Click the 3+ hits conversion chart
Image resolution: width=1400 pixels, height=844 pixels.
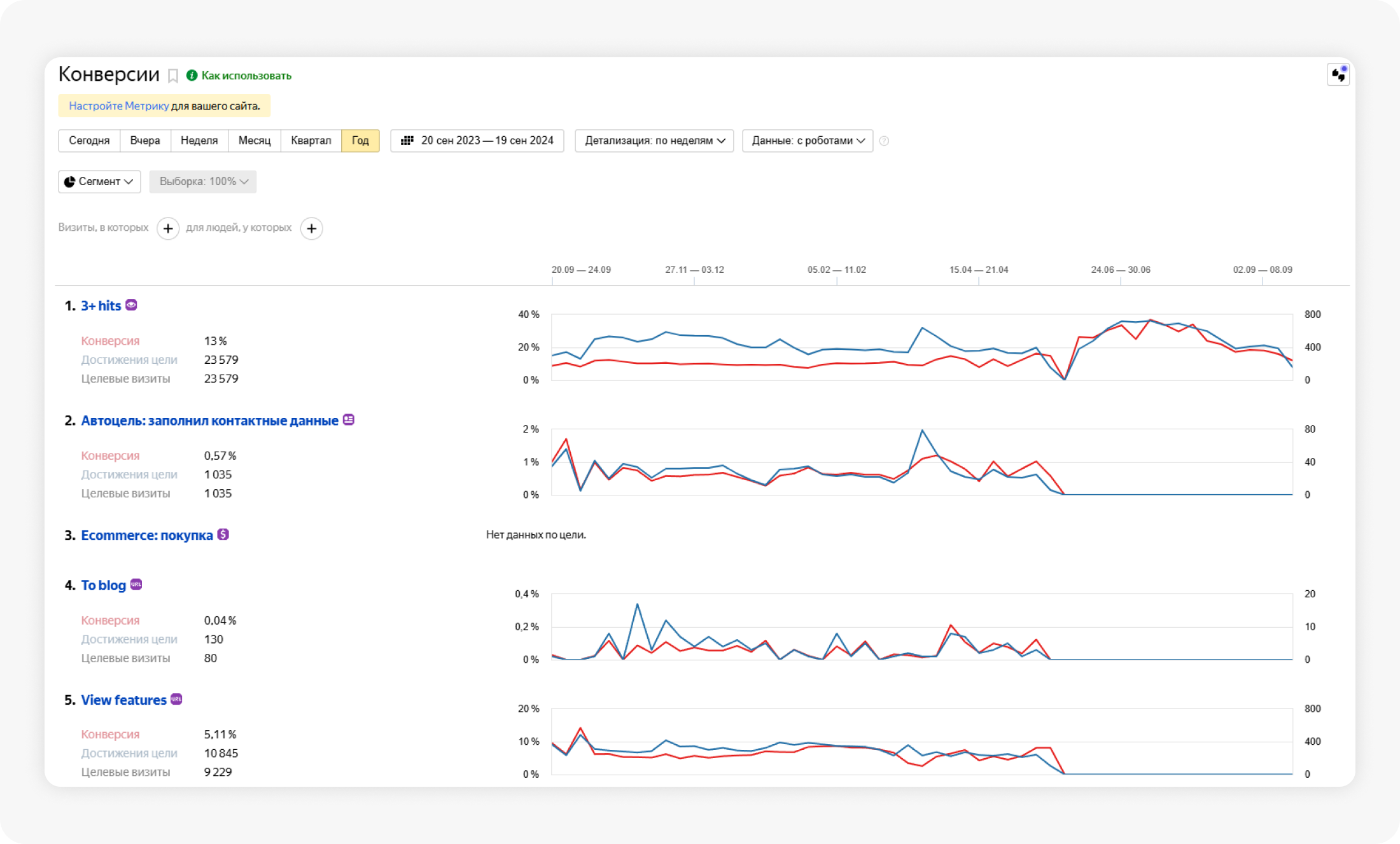921,347
